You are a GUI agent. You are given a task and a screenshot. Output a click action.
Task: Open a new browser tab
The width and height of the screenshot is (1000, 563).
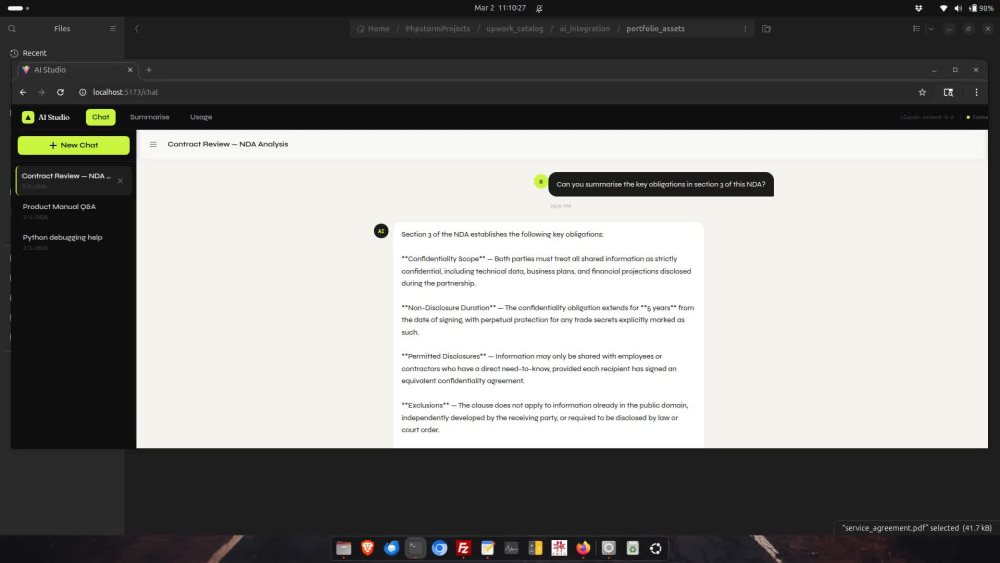pyautogui.click(x=149, y=70)
